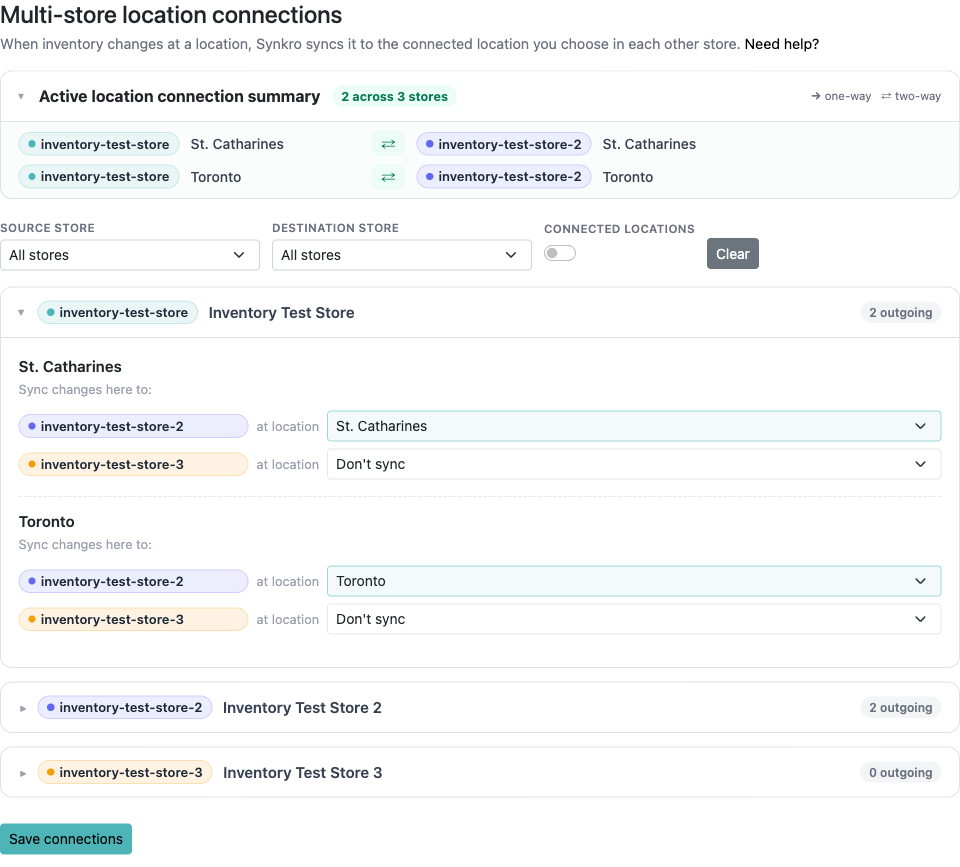Click the 0 outgoing badge of Inventory Test Store 3
This screenshot has height=867, width=960.
coord(901,773)
